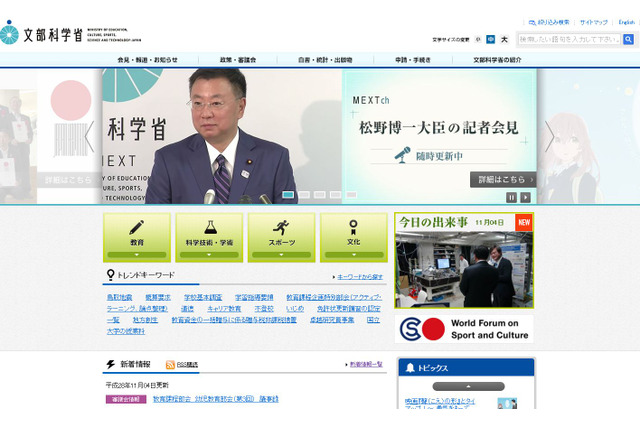The image size is (640, 426).
Task: Open 白書・統計・出版物 menu
Action: [x=325, y=60]
